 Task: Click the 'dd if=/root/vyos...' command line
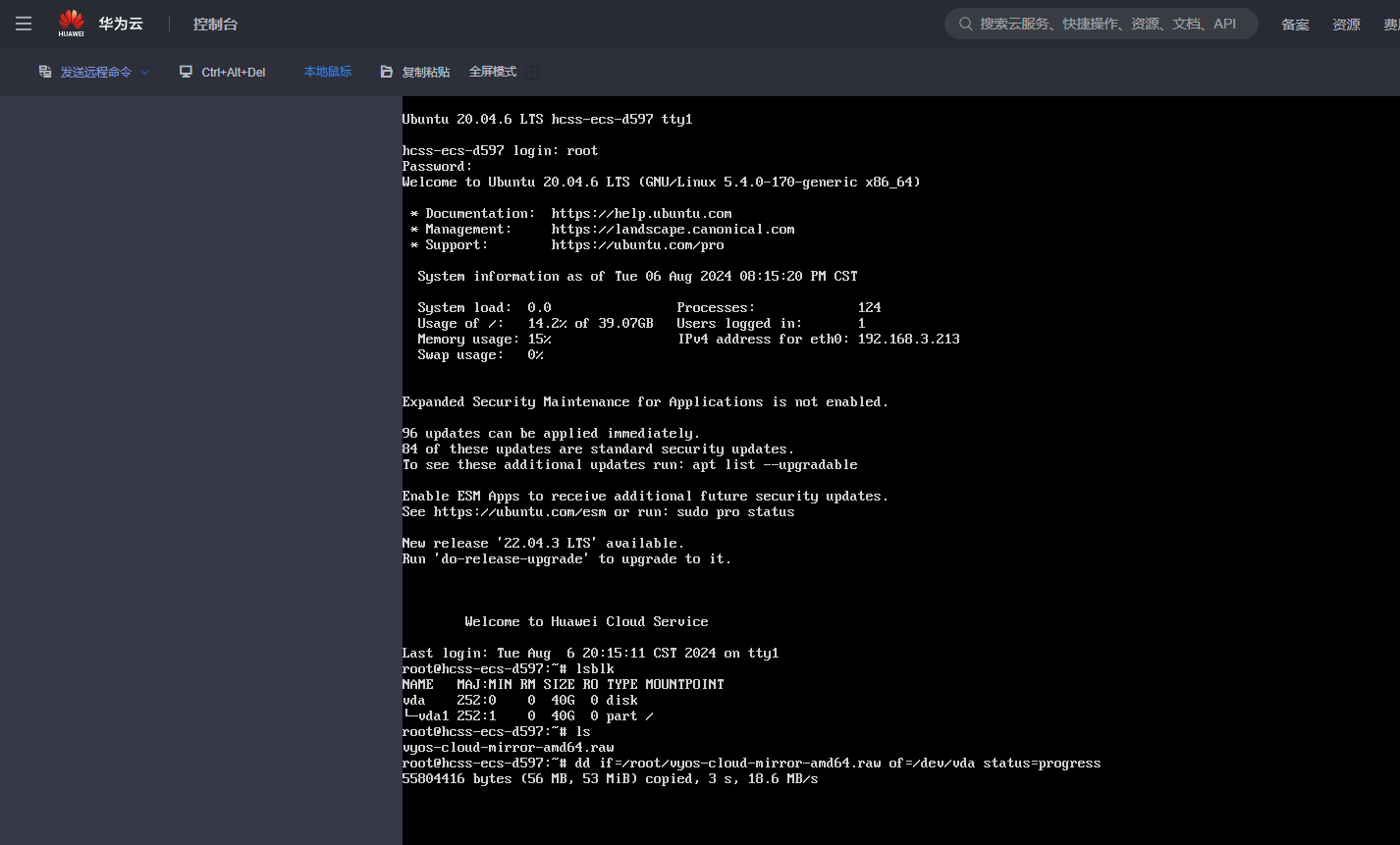(751, 763)
